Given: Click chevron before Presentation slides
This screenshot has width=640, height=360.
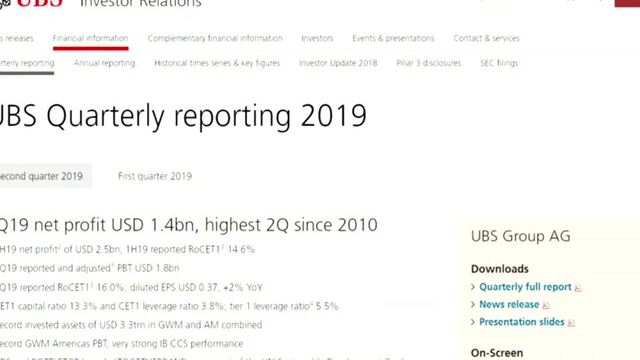Looking at the screenshot, I should (x=473, y=322).
